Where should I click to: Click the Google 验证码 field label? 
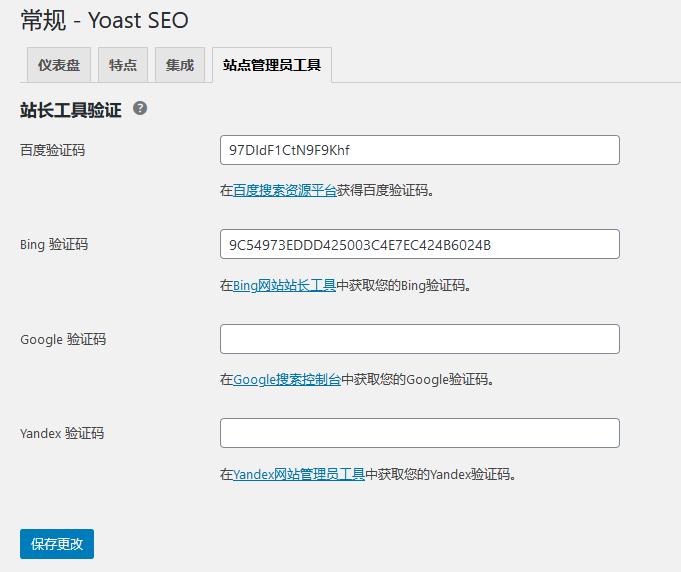point(63,339)
